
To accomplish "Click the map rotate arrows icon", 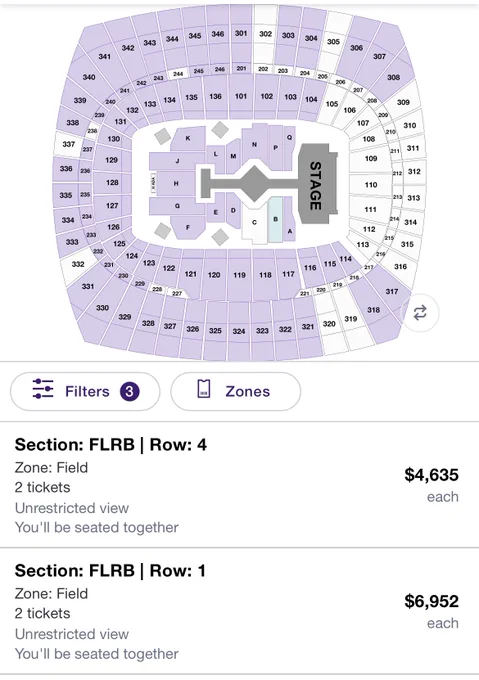I will pos(420,313).
